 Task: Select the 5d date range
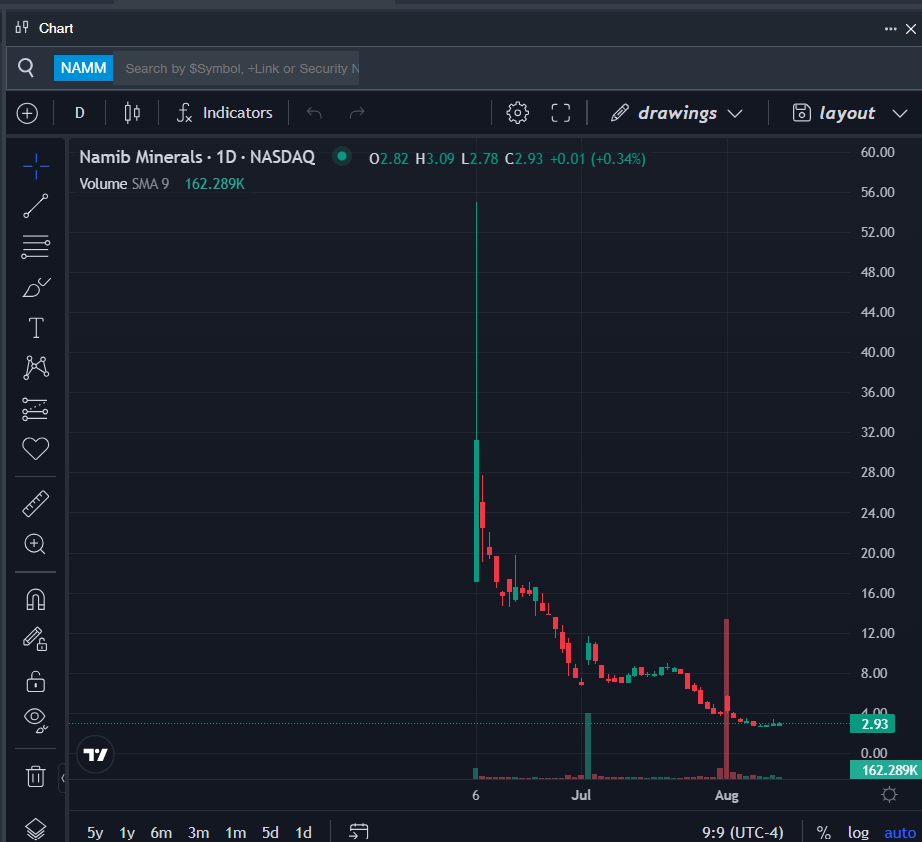[270, 833]
